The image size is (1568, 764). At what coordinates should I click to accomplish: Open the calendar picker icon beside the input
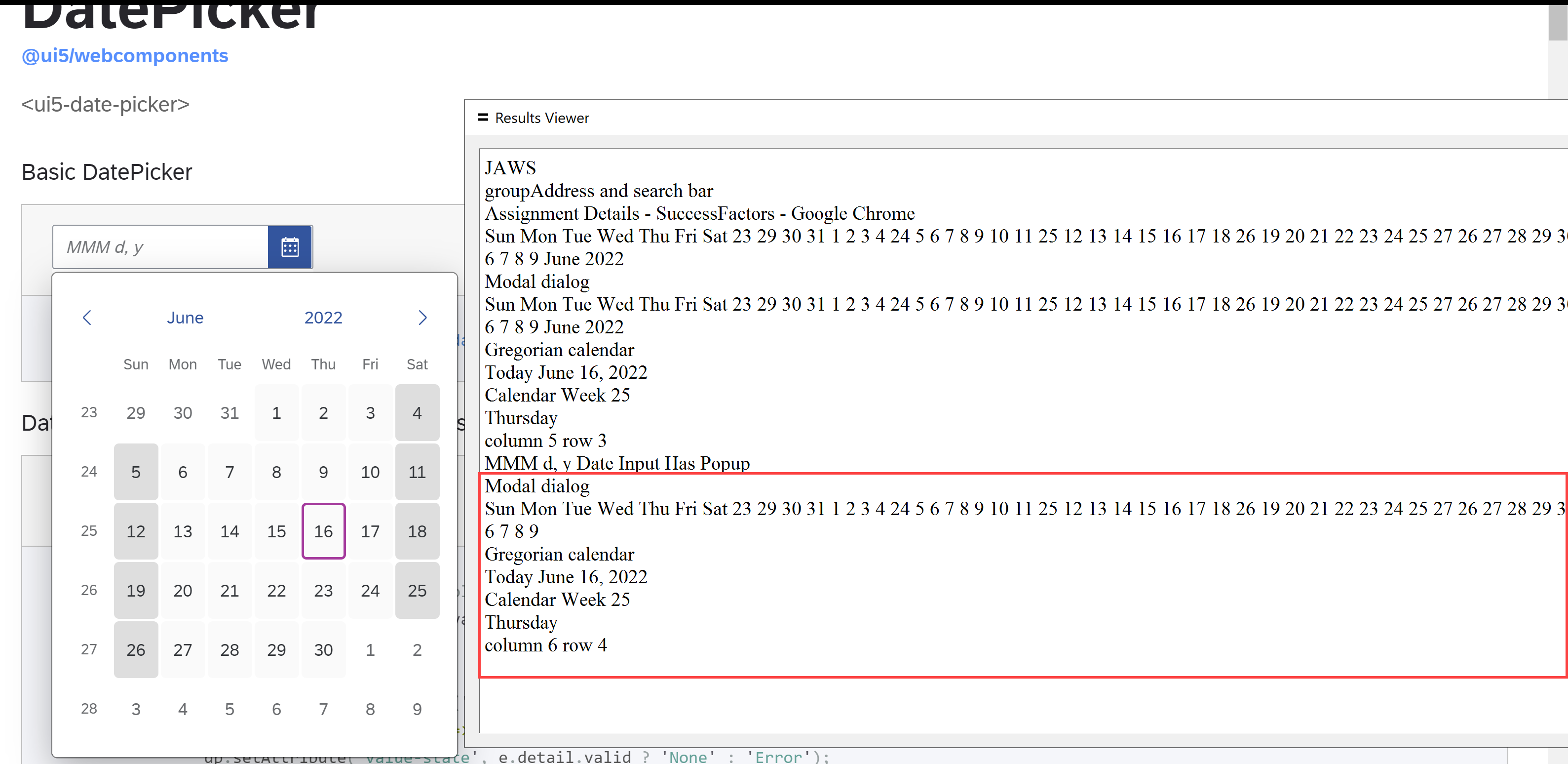point(290,247)
